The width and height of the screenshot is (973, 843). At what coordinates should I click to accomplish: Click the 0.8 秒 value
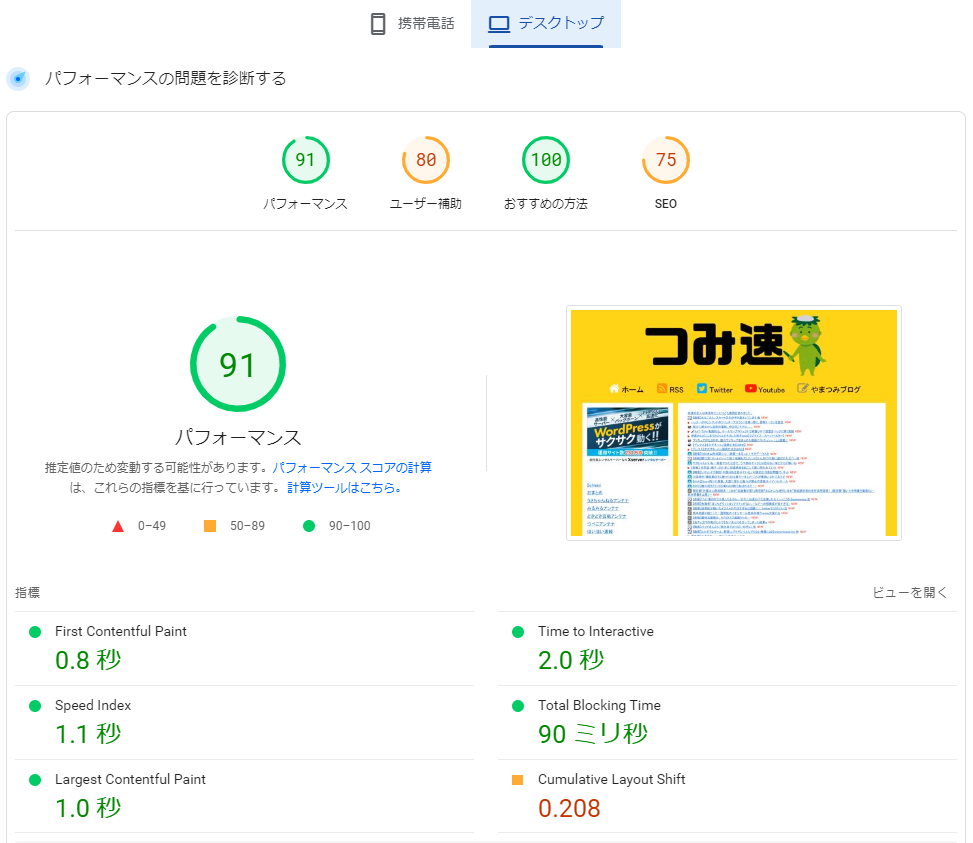88,660
